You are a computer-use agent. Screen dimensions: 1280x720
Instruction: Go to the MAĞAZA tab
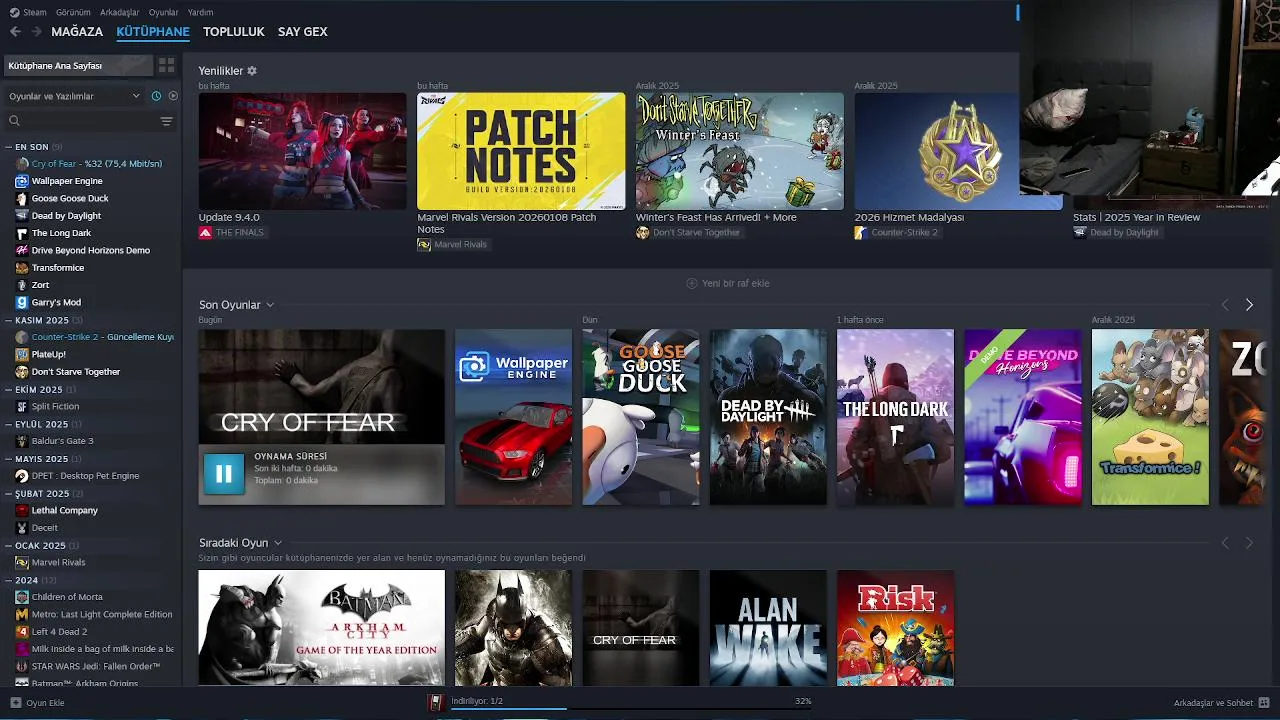[77, 32]
